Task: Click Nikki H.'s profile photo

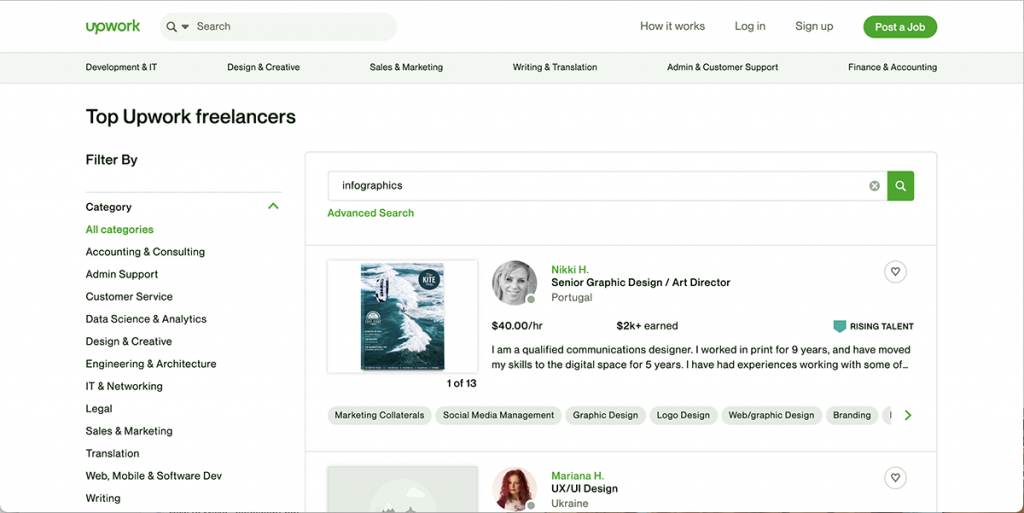Action: 514,283
